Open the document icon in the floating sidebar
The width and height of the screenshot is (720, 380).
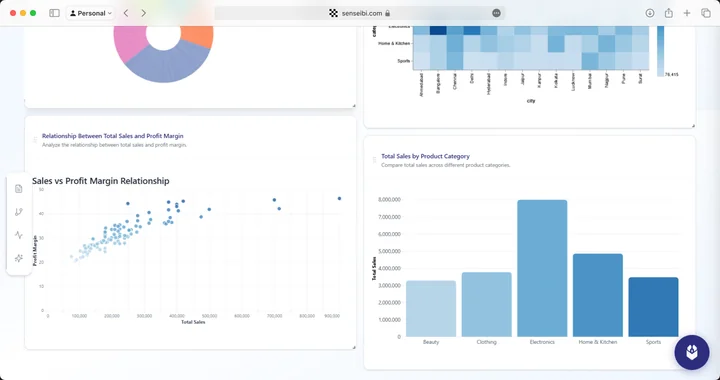pos(18,189)
